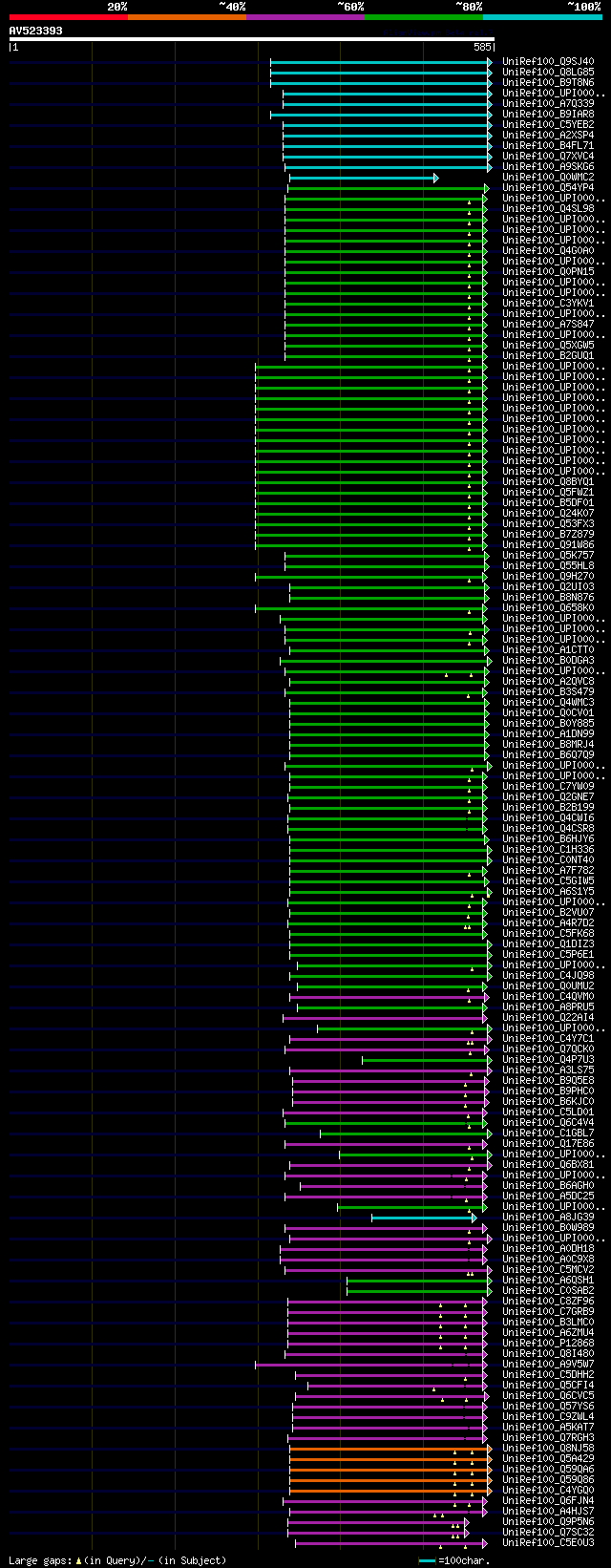Click the arrowhead of the Q9P5N6 alignment
The image size is (611, 1568).
(x=466, y=1522)
